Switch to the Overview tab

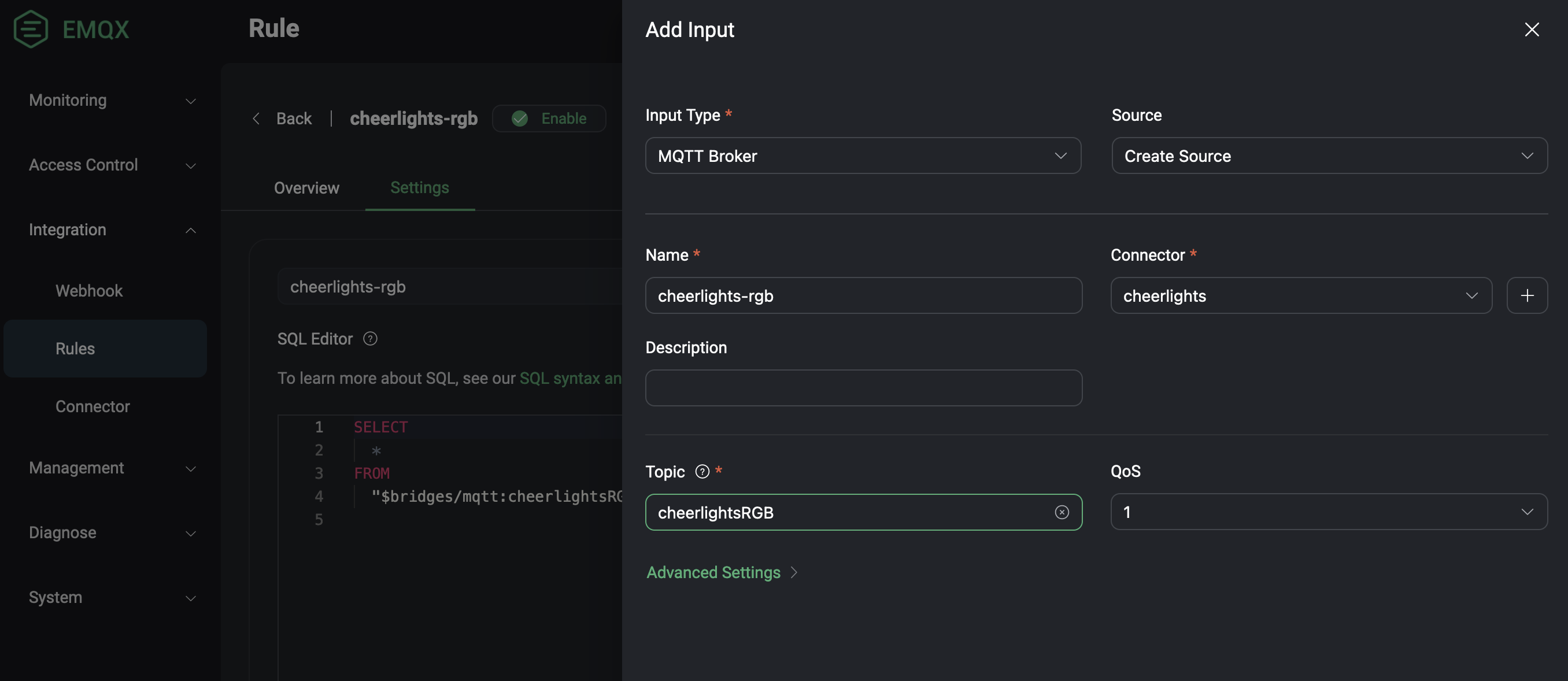pos(307,187)
